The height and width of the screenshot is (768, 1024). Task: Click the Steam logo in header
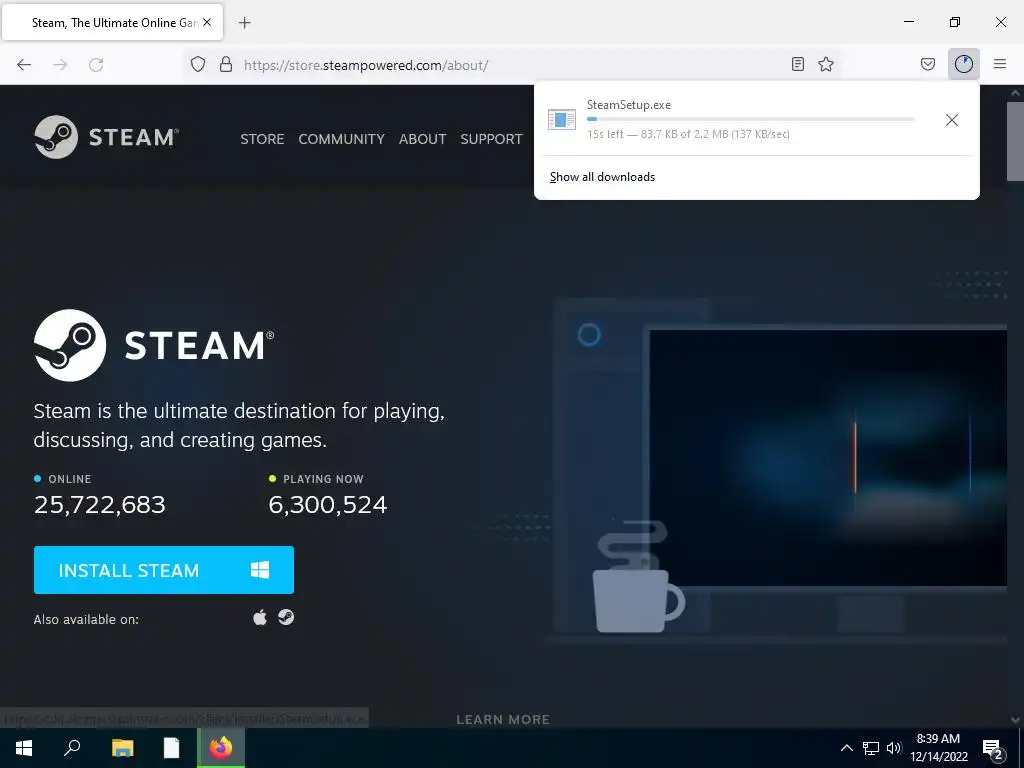coord(106,137)
